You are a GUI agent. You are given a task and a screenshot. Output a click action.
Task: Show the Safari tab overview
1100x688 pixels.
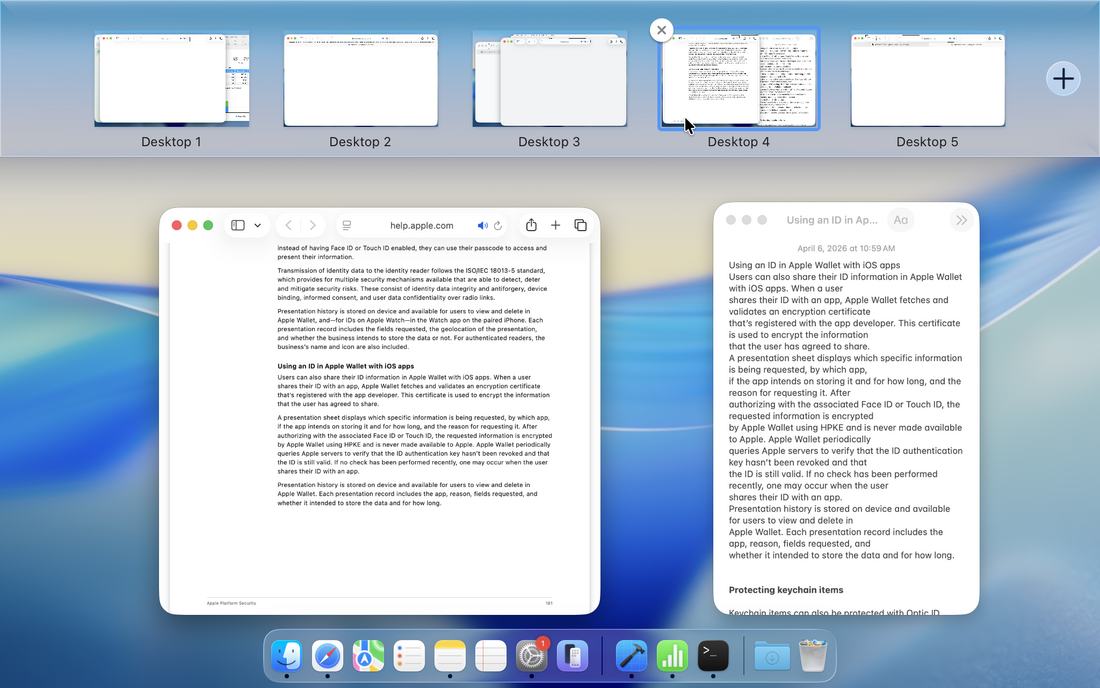(580, 226)
